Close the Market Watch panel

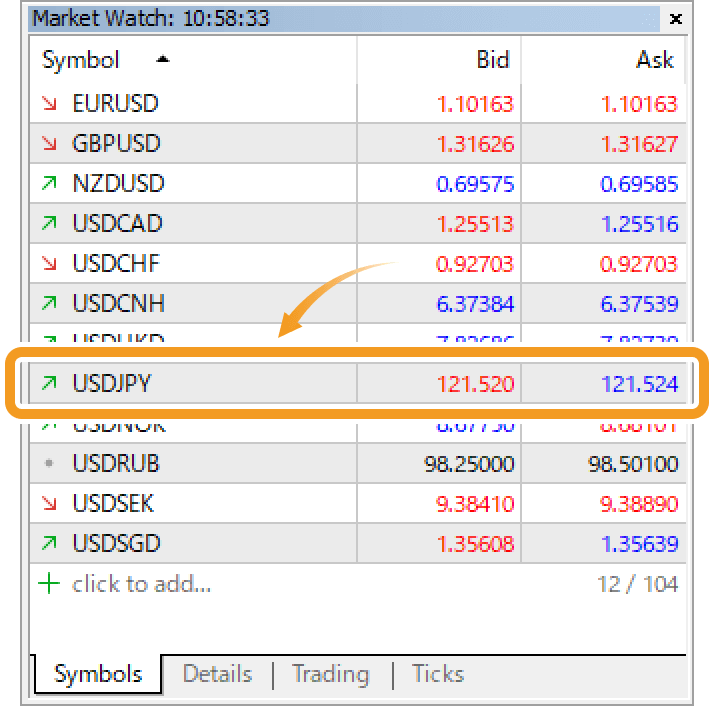pyautogui.click(x=676, y=19)
